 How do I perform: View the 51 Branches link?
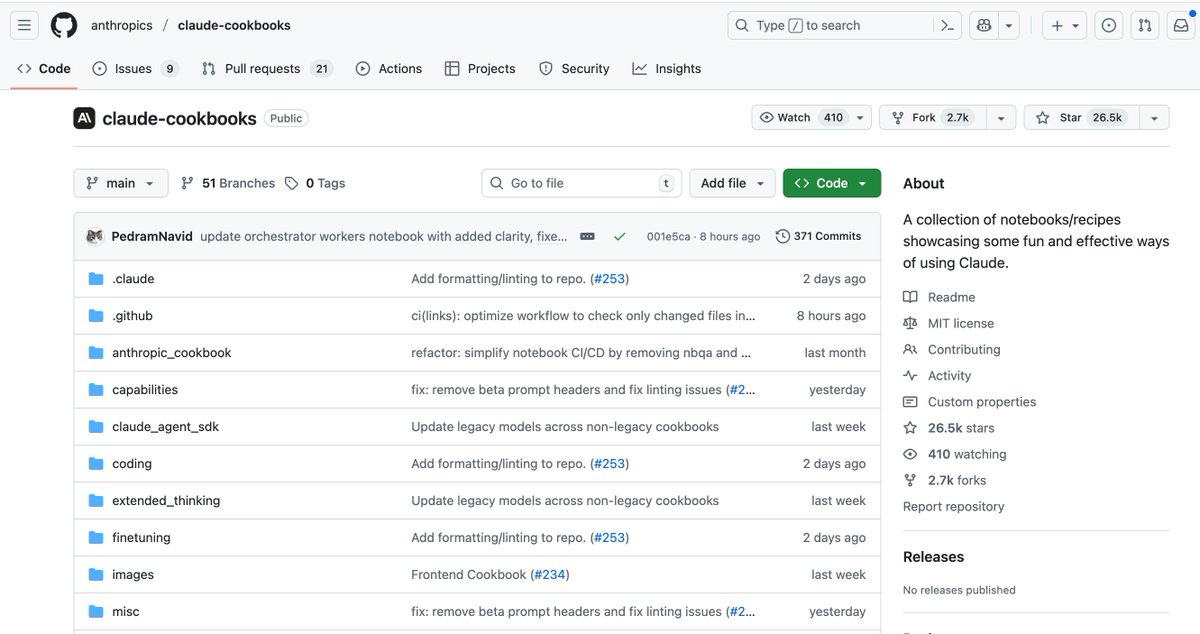coord(228,183)
